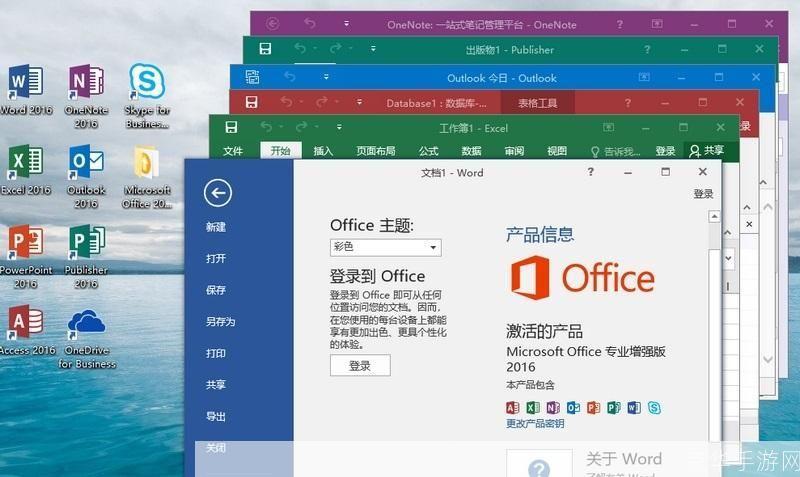Click the scroll up arrow in Word account pane
This screenshot has height=477, width=800.
(714, 217)
